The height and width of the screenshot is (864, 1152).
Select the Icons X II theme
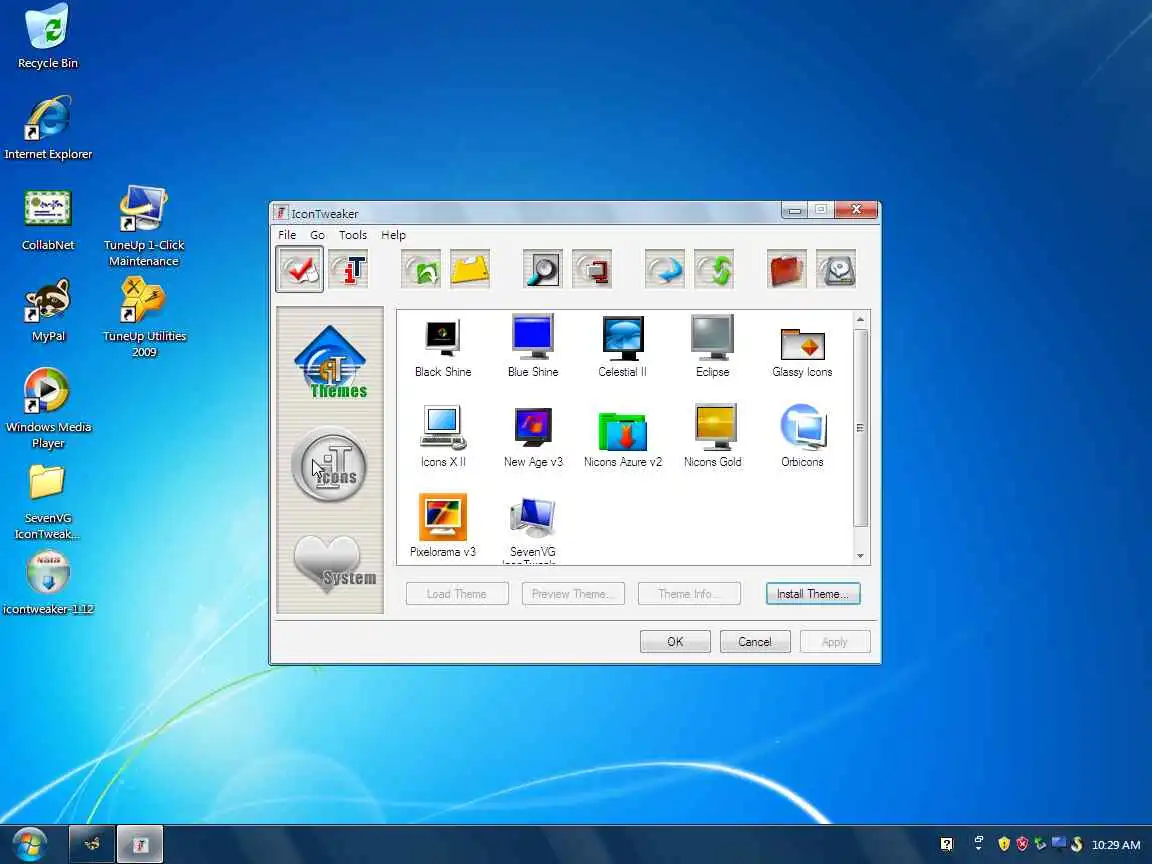[x=443, y=437]
